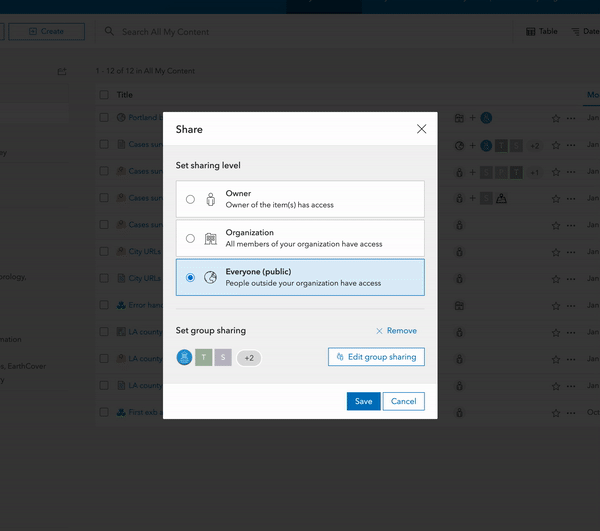Image resolution: width=600 pixels, height=531 pixels.
Task: Select the Owner sharing level radio button
Action: pyautogui.click(x=190, y=199)
